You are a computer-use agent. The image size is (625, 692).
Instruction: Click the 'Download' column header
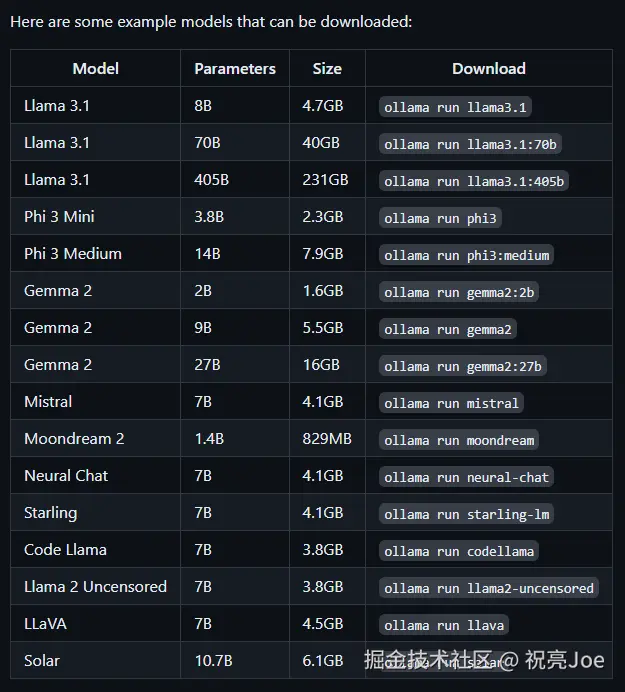489,68
